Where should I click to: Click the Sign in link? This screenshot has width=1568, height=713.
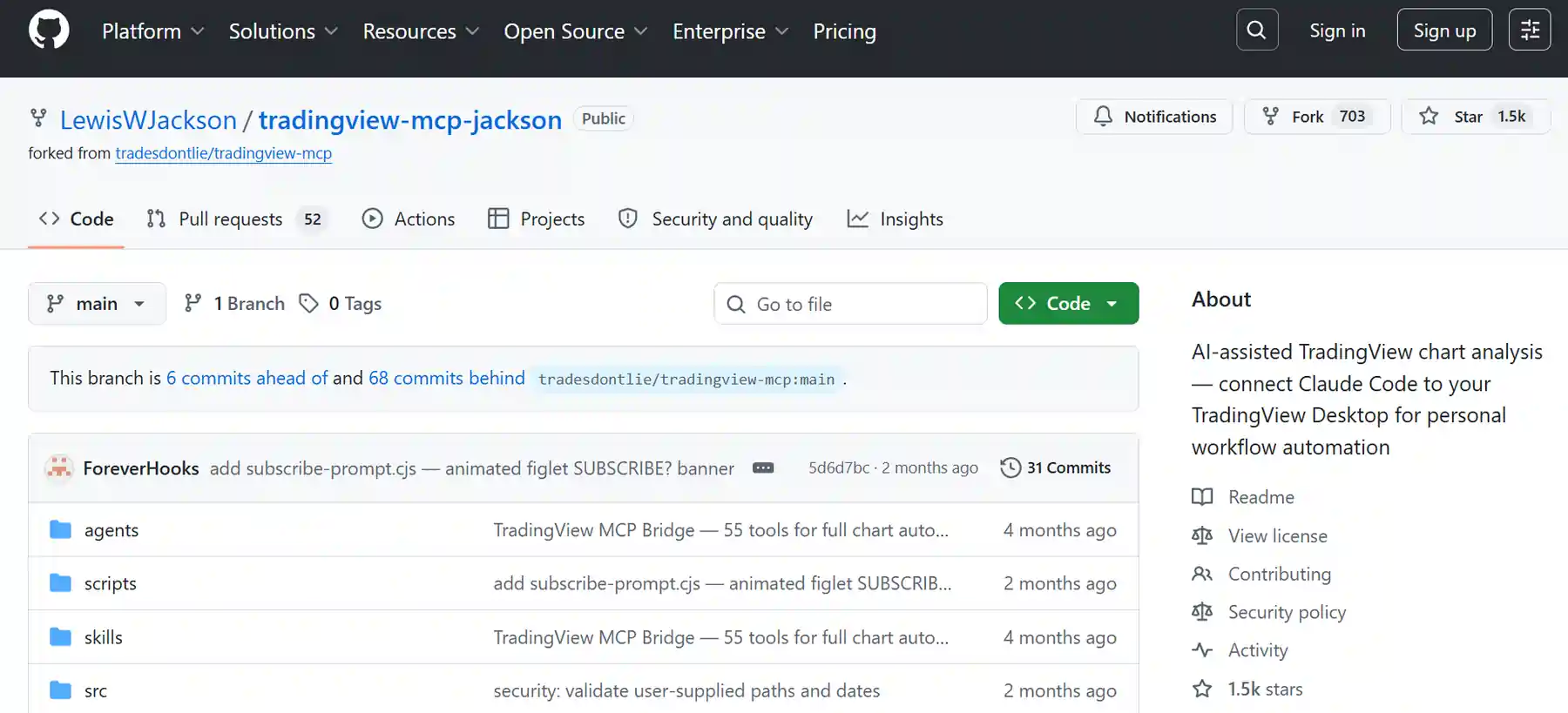tap(1337, 30)
